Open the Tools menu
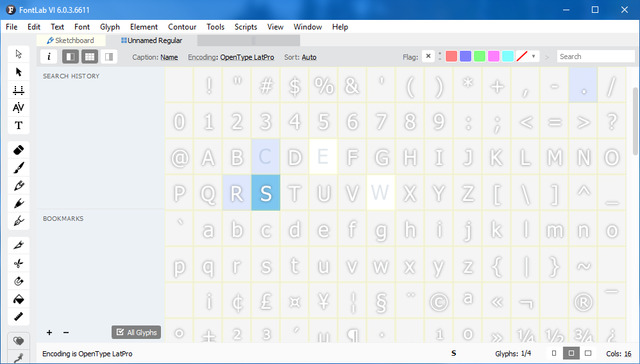The image size is (640, 364). coord(215,27)
